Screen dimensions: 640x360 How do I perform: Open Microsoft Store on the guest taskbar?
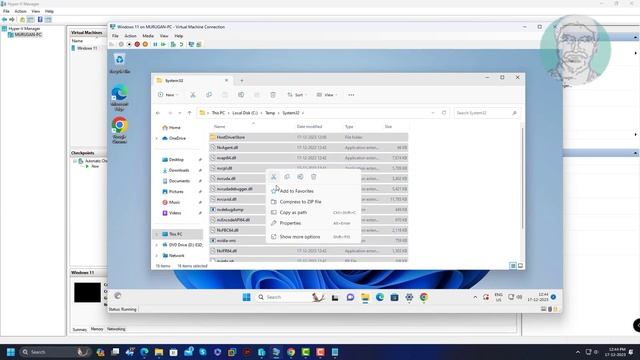(x=394, y=297)
